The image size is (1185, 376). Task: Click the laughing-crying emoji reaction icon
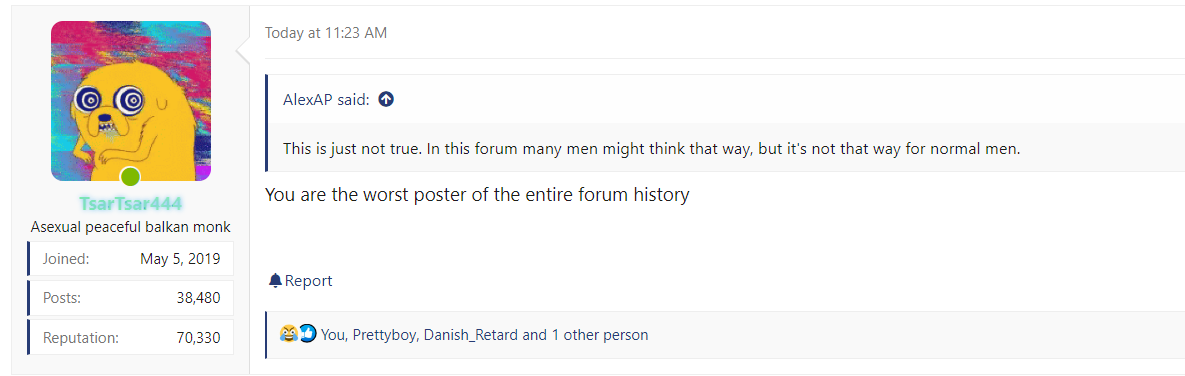coord(288,334)
